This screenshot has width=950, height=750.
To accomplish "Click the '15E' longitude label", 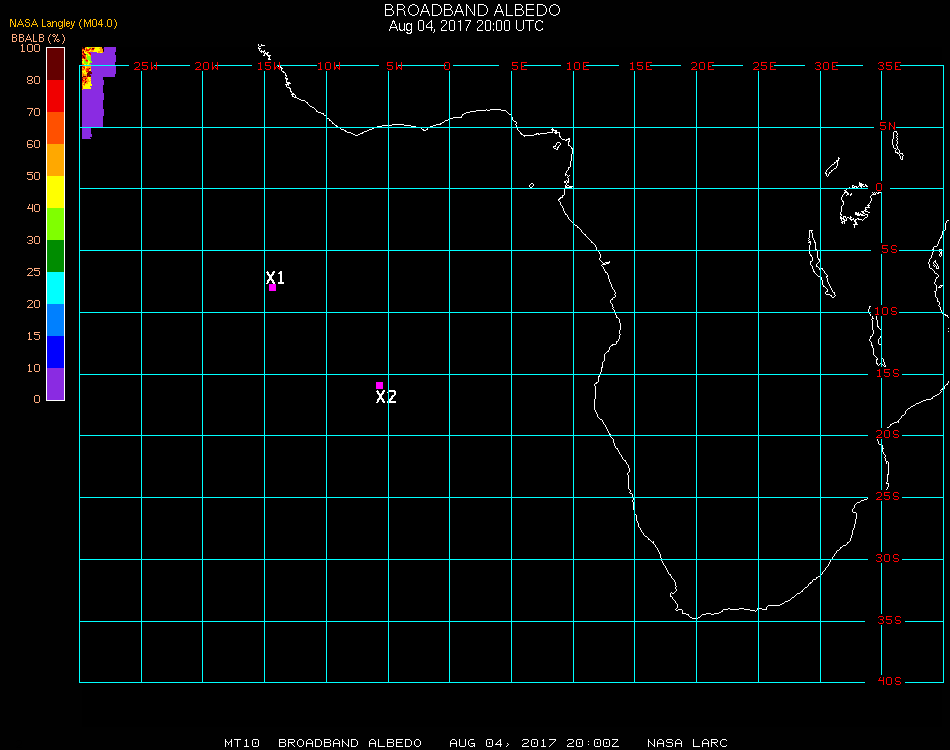I will 640,66.
